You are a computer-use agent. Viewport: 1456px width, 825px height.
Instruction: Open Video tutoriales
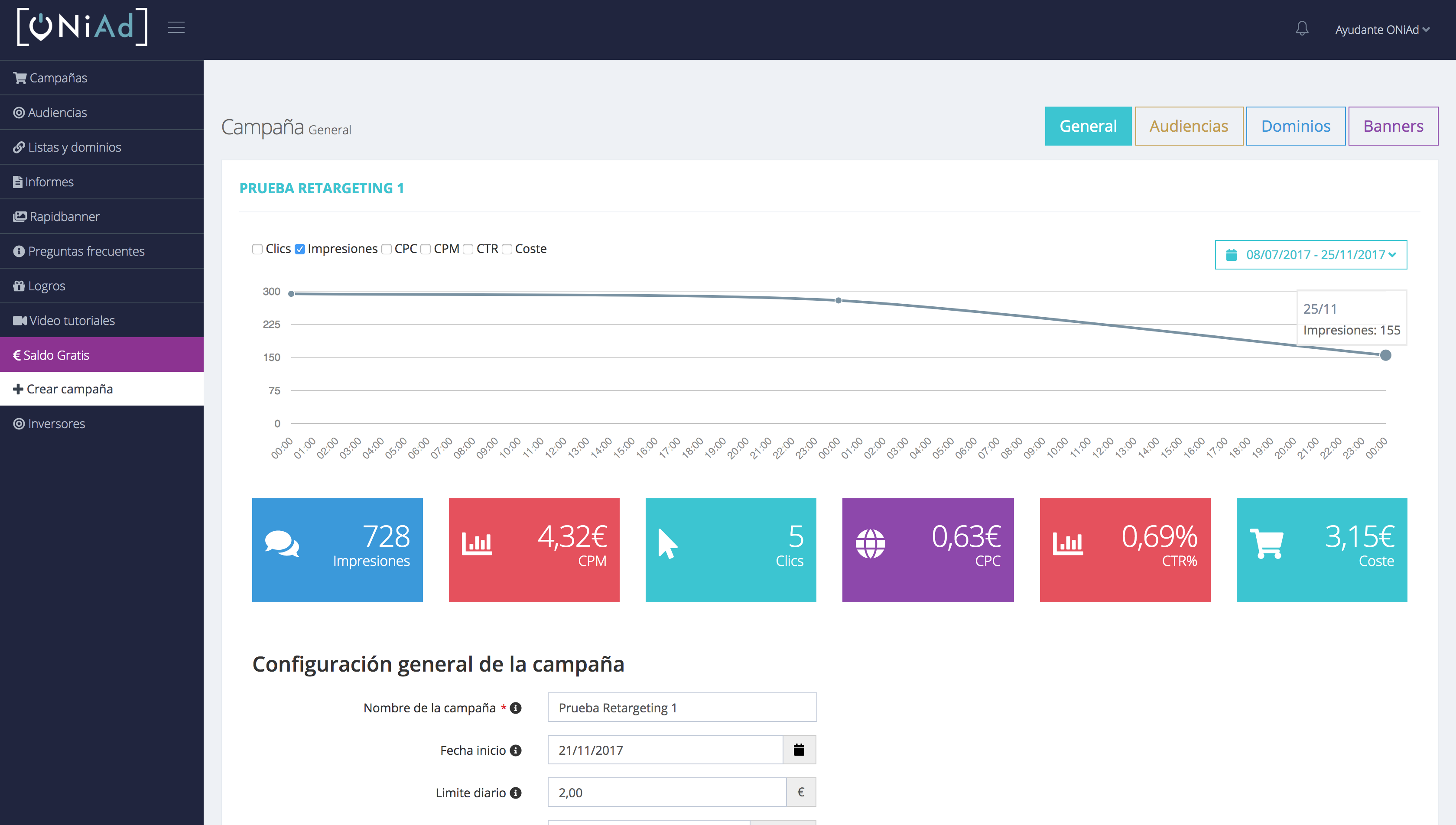(x=102, y=320)
